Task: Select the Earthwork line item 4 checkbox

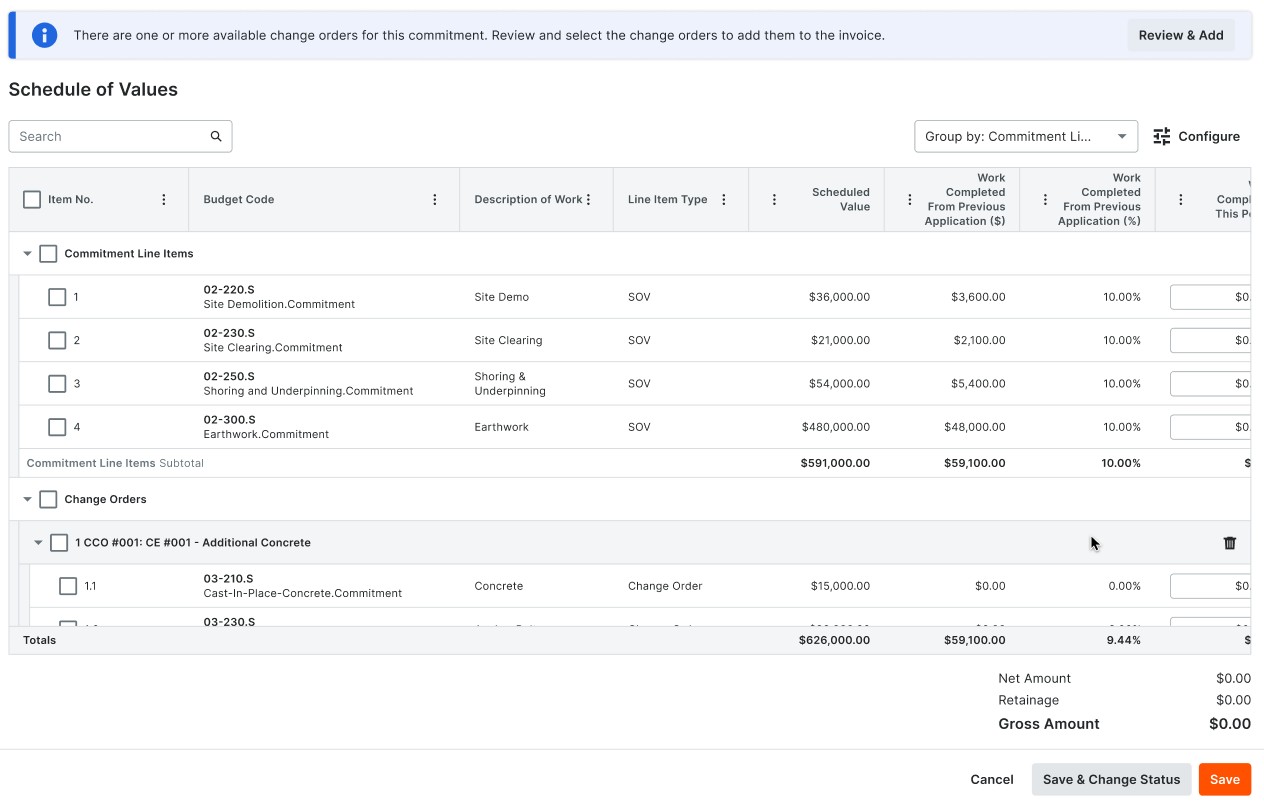Action: (x=57, y=427)
